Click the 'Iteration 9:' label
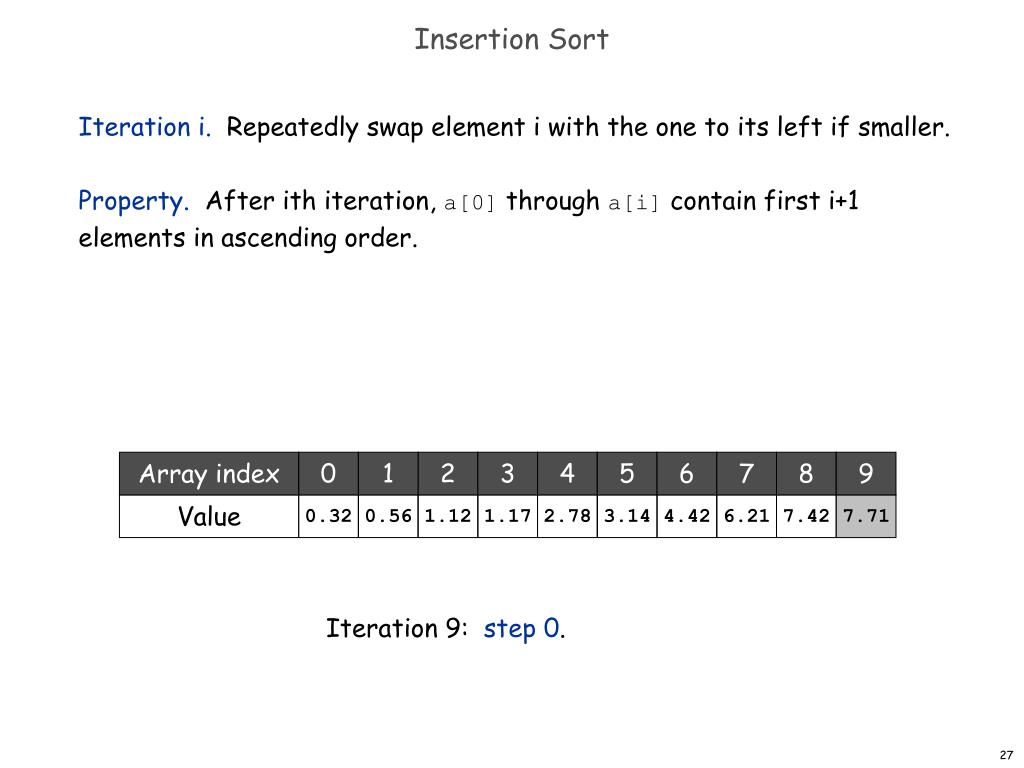Screen dimensions: 1024x768 396,628
